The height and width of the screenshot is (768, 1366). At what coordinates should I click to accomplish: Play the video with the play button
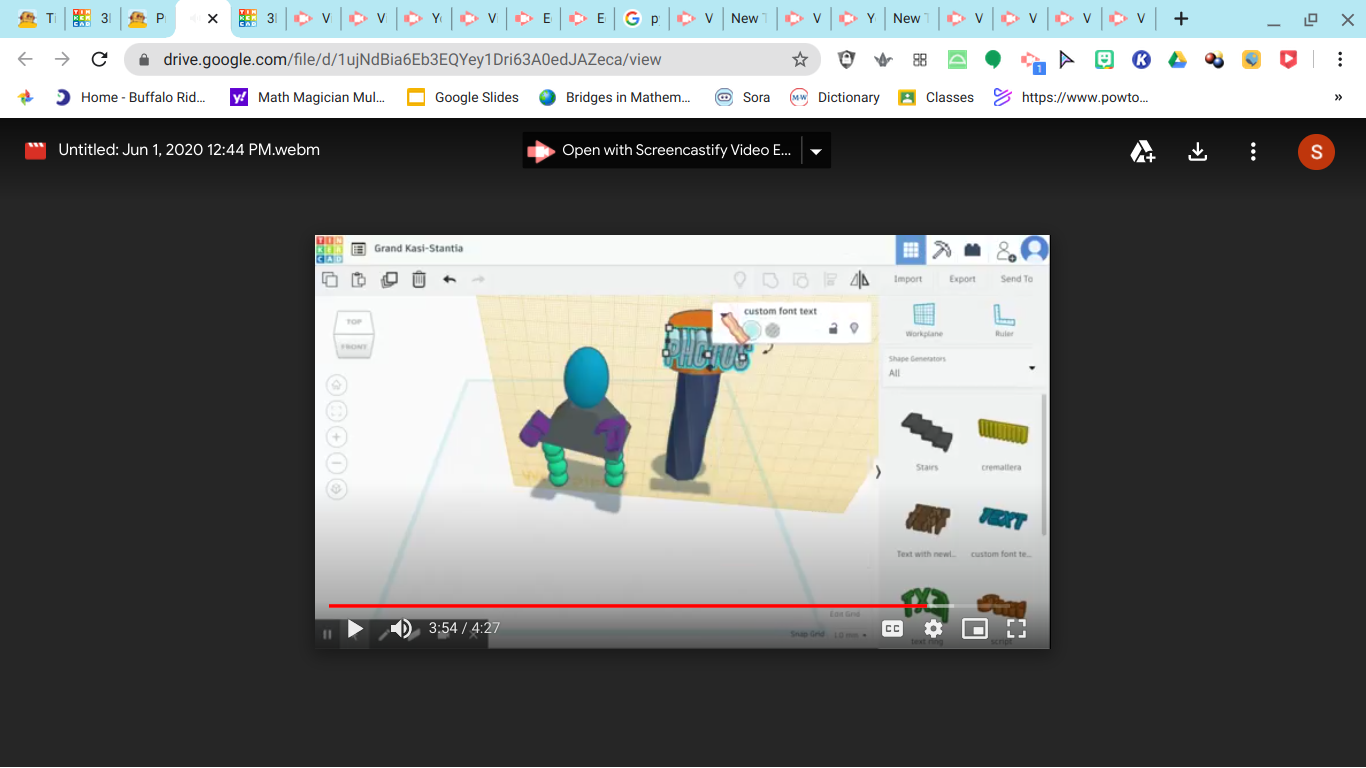pos(355,629)
